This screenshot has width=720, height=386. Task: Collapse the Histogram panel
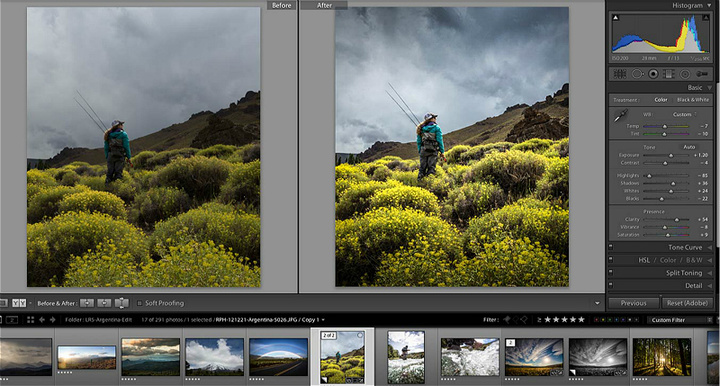[x=710, y=6]
